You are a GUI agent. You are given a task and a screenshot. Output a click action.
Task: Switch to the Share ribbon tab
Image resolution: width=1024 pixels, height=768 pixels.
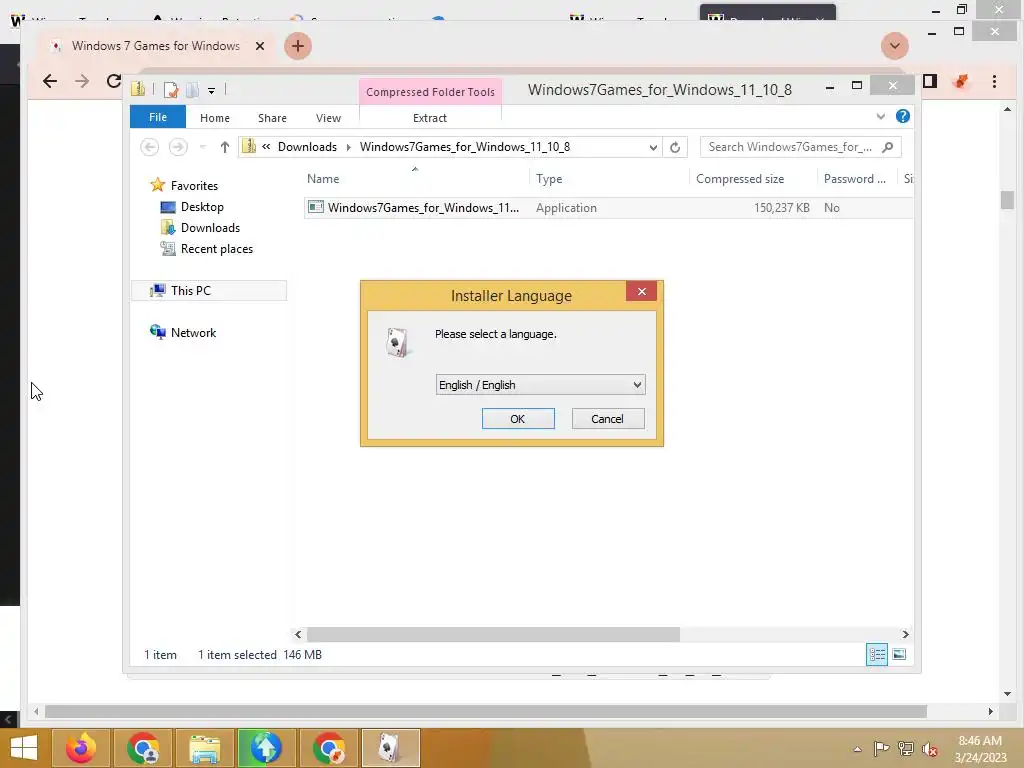tap(272, 118)
